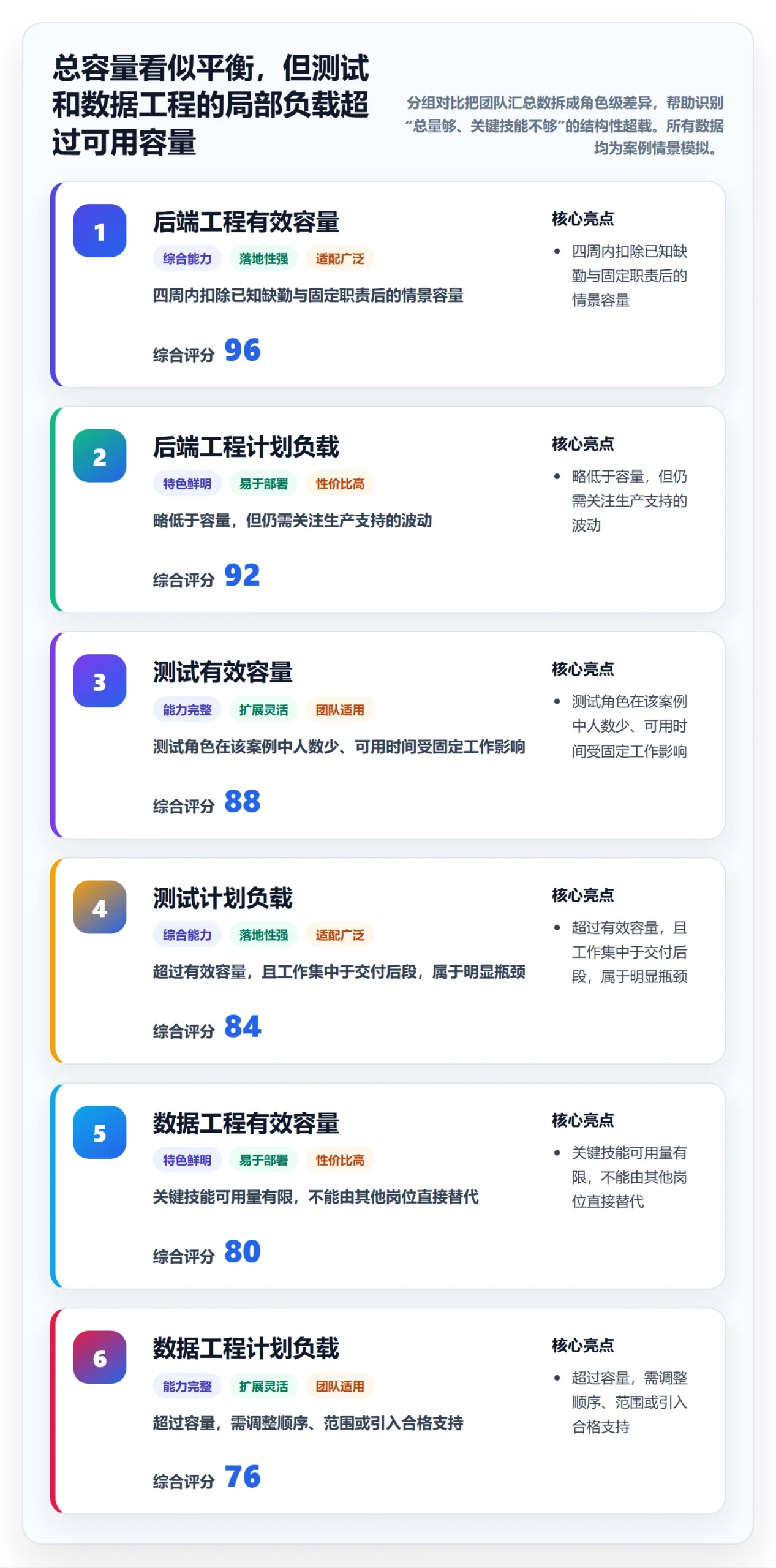Click description 略低于容量，但仍需关注生产支持的波动 under tags
This screenshot has width=776, height=1568.
click(x=292, y=521)
